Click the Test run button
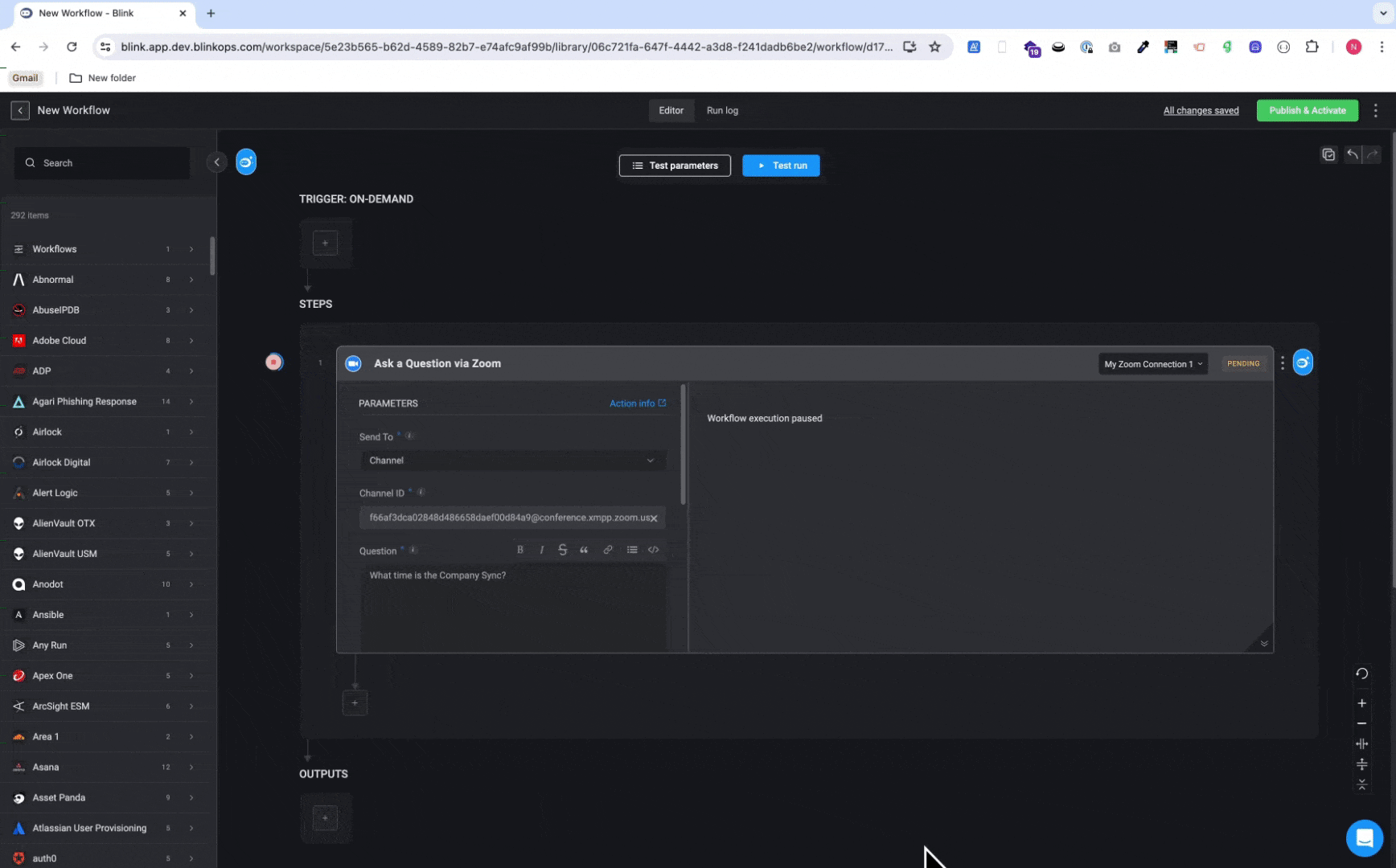The height and width of the screenshot is (868, 1396). [x=781, y=166]
